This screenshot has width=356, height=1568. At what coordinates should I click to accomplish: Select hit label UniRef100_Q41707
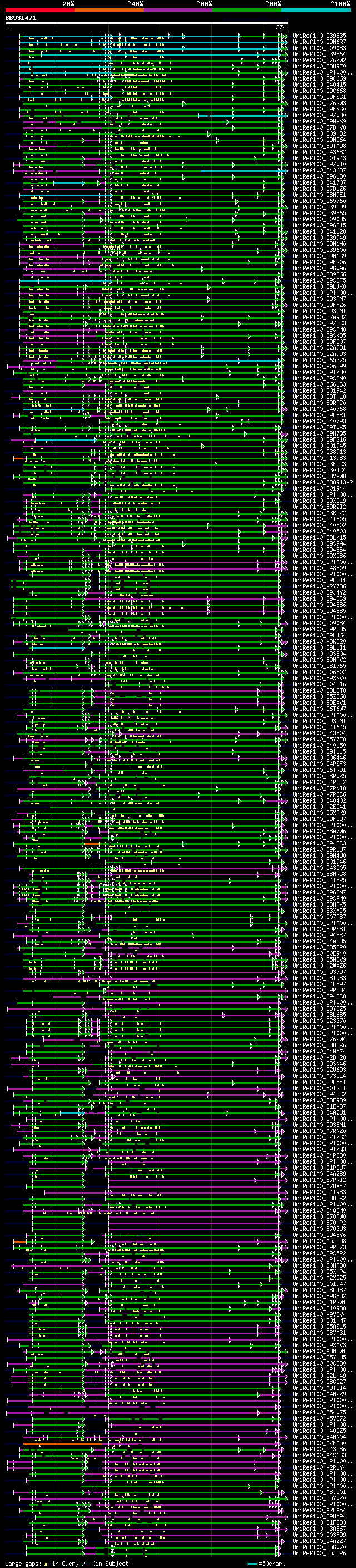click(319, 182)
